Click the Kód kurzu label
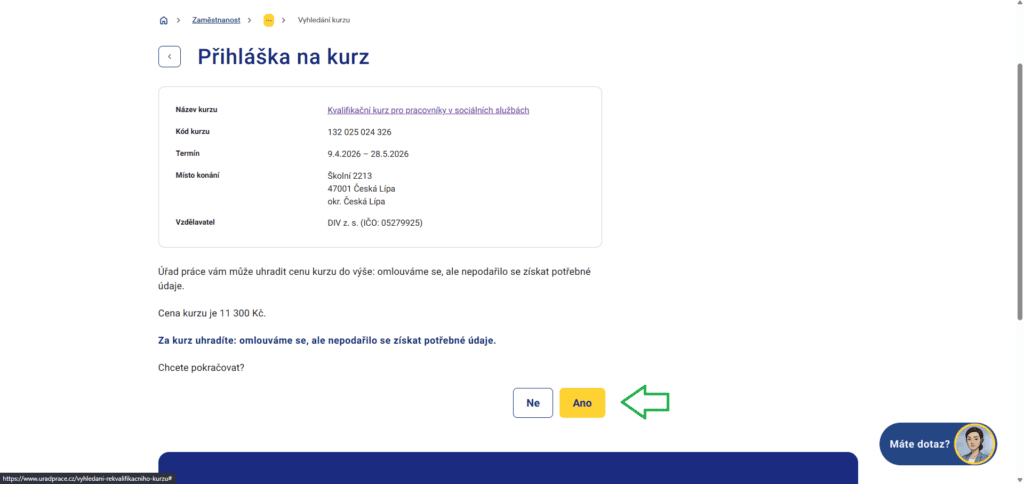Viewport: 1024px width, 484px height. point(193,131)
